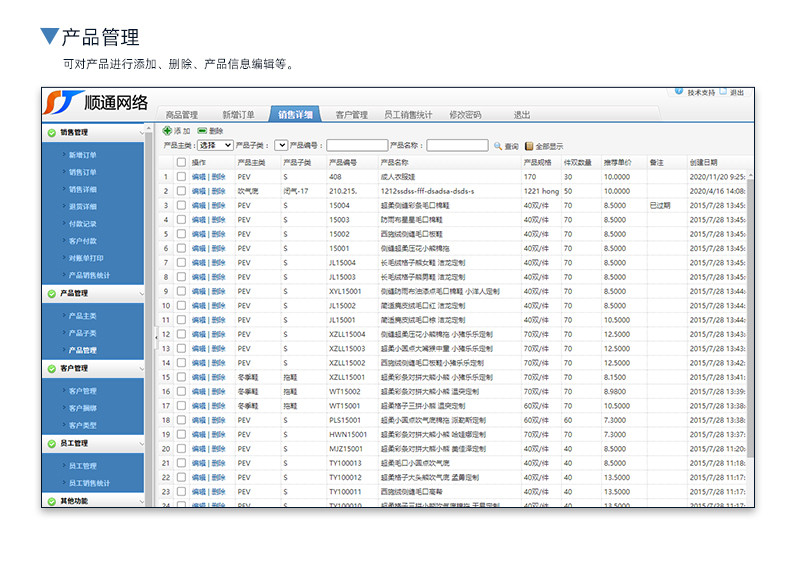This screenshot has width=800, height=562.
Task: Collapse the 员工管理 sidebar section chevron
Action: coord(141,444)
